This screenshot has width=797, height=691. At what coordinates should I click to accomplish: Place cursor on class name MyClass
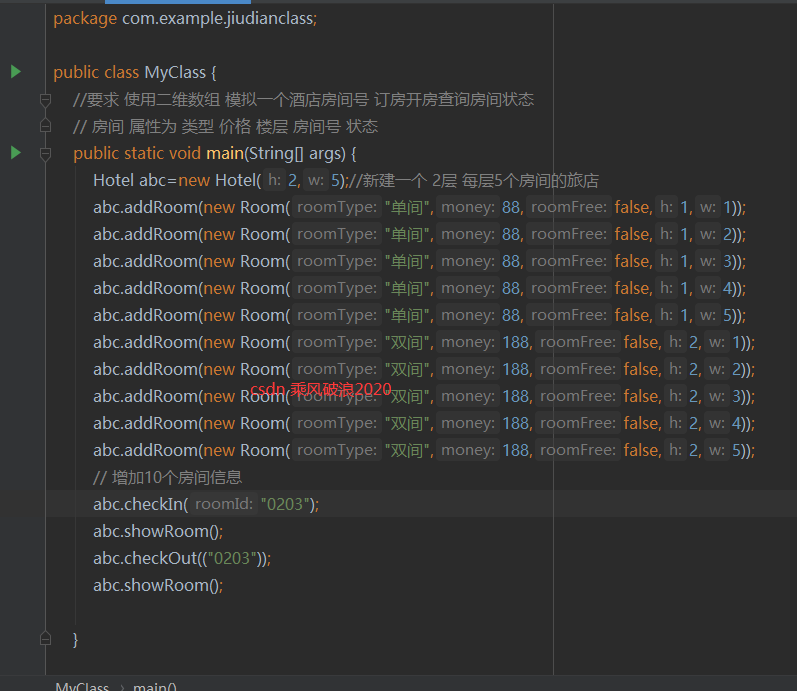coord(175,72)
